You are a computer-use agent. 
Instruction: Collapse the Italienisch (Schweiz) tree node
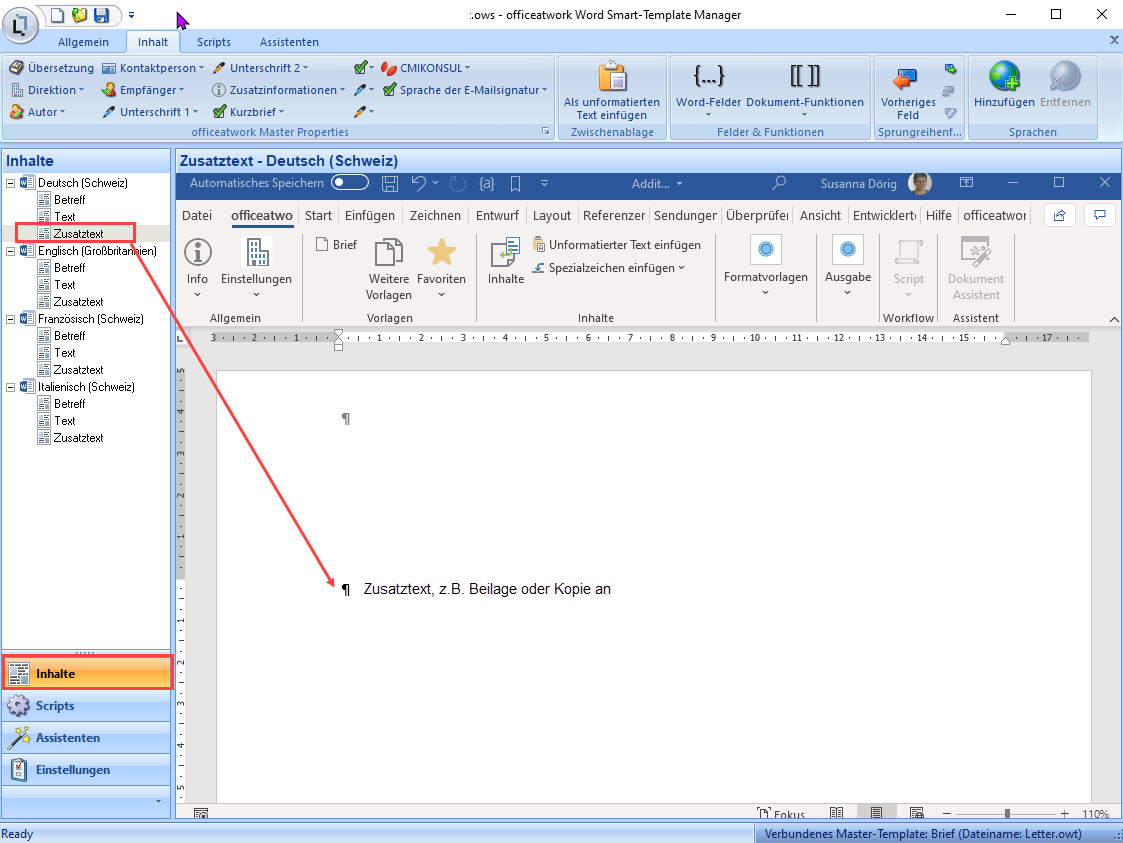(11, 387)
